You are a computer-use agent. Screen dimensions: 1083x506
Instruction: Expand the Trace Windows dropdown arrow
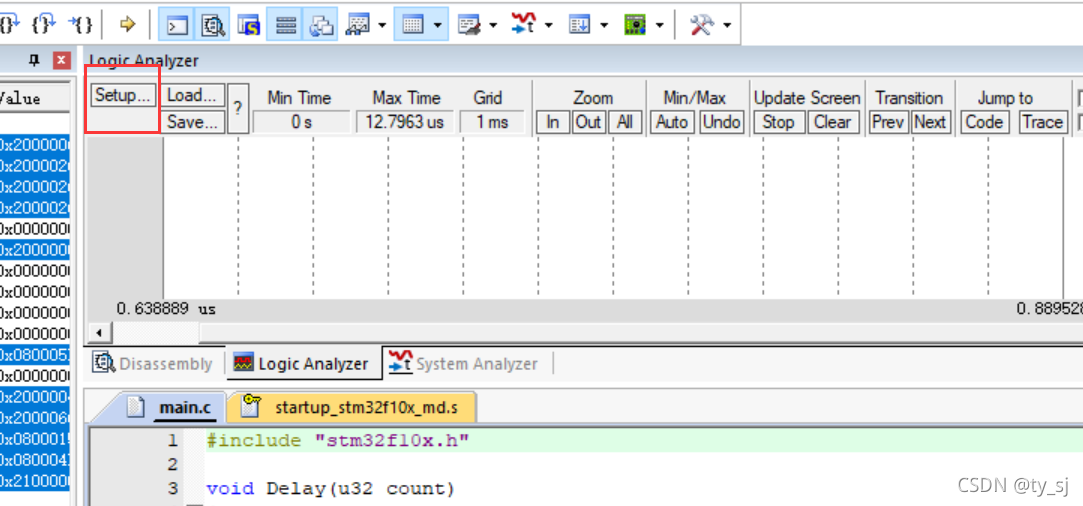click(604, 26)
